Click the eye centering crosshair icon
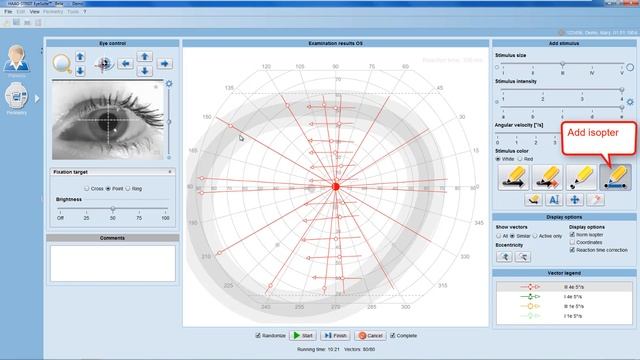The height and width of the screenshot is (360, 640). (104, 64)
